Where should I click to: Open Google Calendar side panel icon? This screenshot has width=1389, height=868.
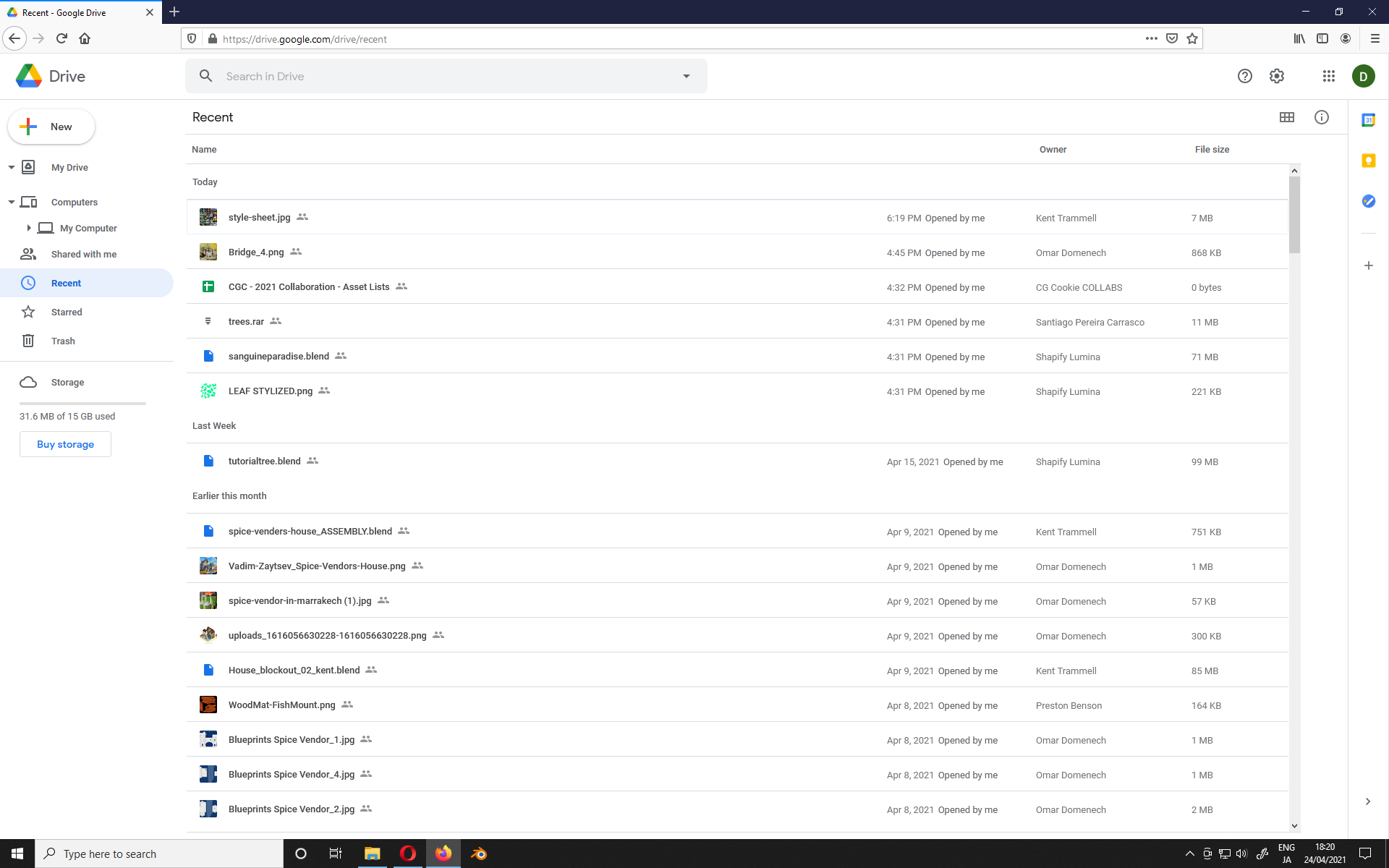pyautogui.click(x=1368, y=120)
